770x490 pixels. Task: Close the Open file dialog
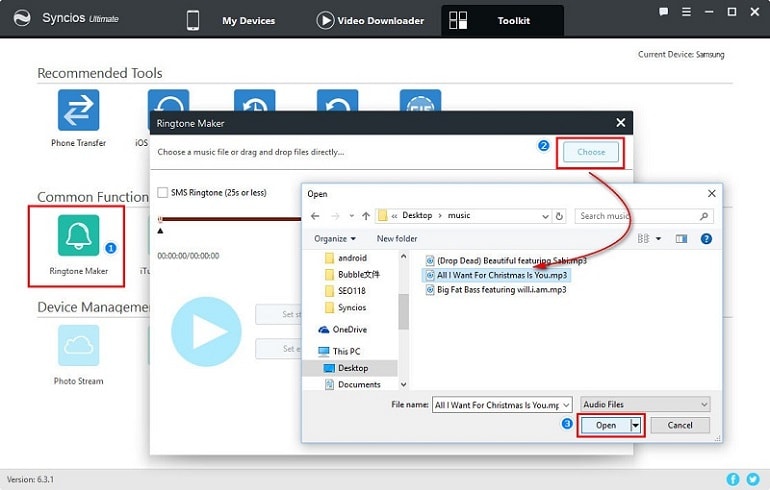tap(712, 193)
